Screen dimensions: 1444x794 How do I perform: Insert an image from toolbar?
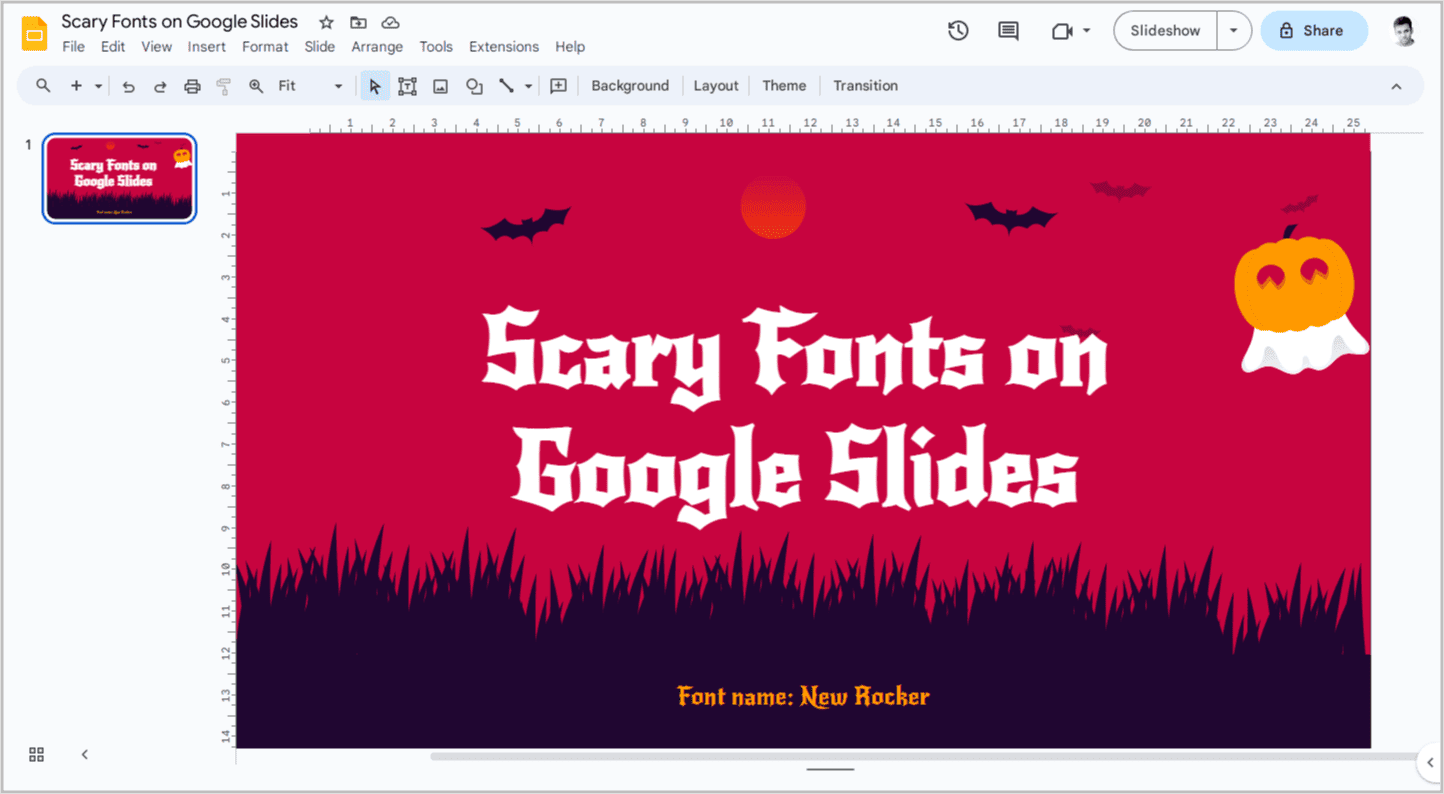[440, 86]
